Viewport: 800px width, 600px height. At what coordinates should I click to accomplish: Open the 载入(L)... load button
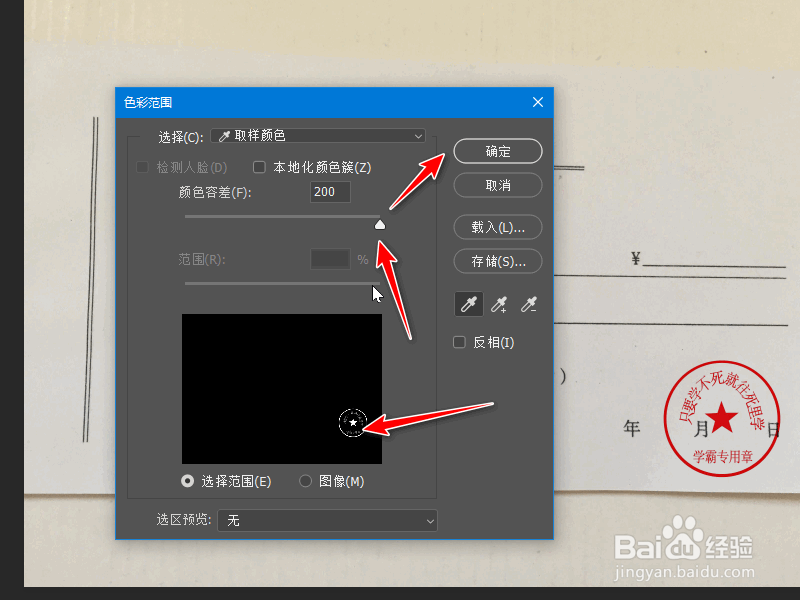[x=497, y=227]
